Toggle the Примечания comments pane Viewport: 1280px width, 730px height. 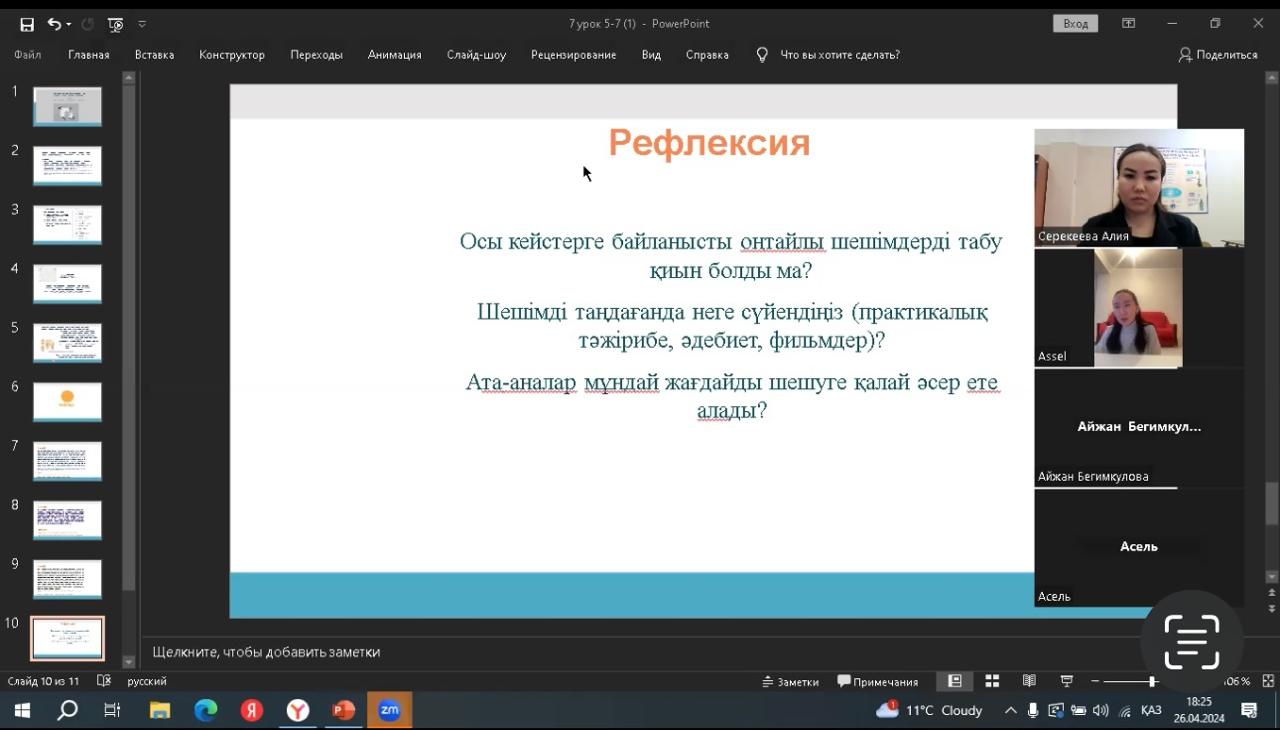(x=878, y=682)
